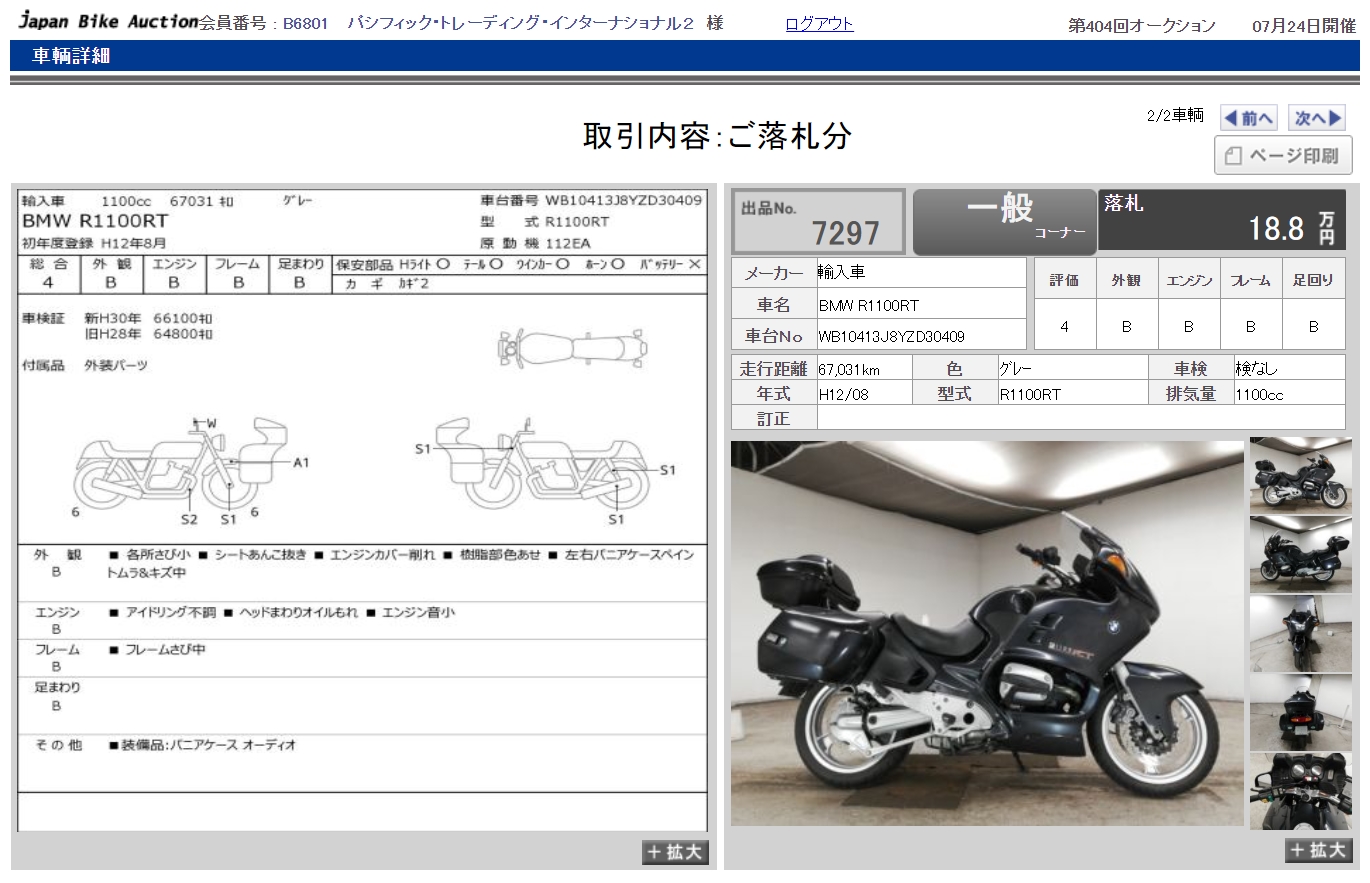Open the main BMW R1100RT photo

coord(987,633)
